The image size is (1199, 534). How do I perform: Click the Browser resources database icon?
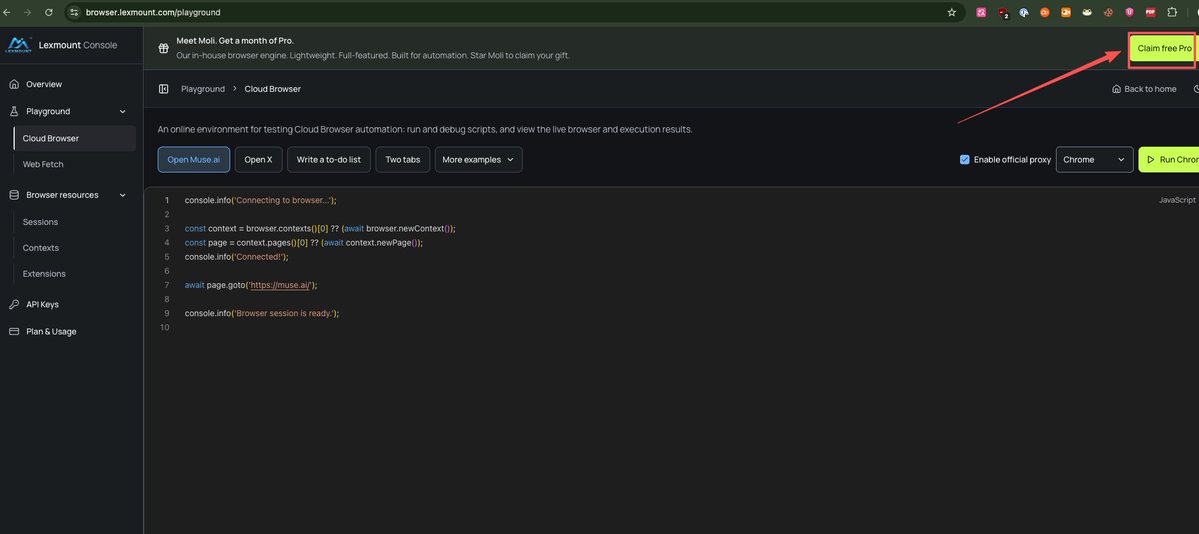point(14,195)
